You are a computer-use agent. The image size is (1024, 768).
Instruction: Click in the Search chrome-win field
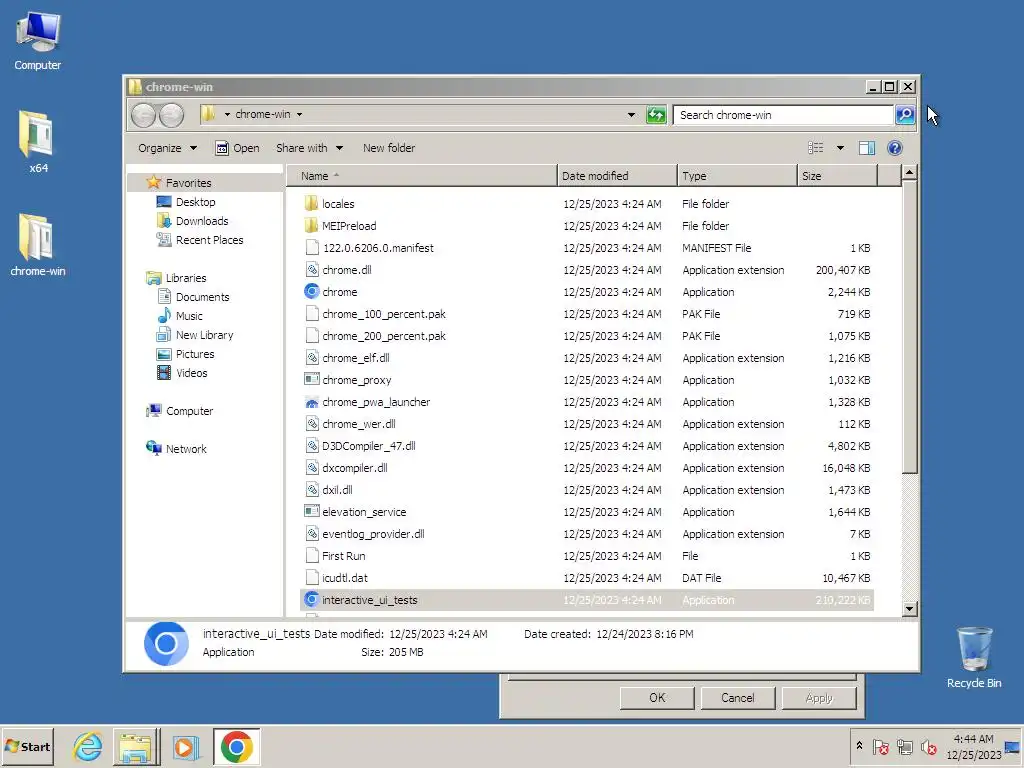(784, 115)
